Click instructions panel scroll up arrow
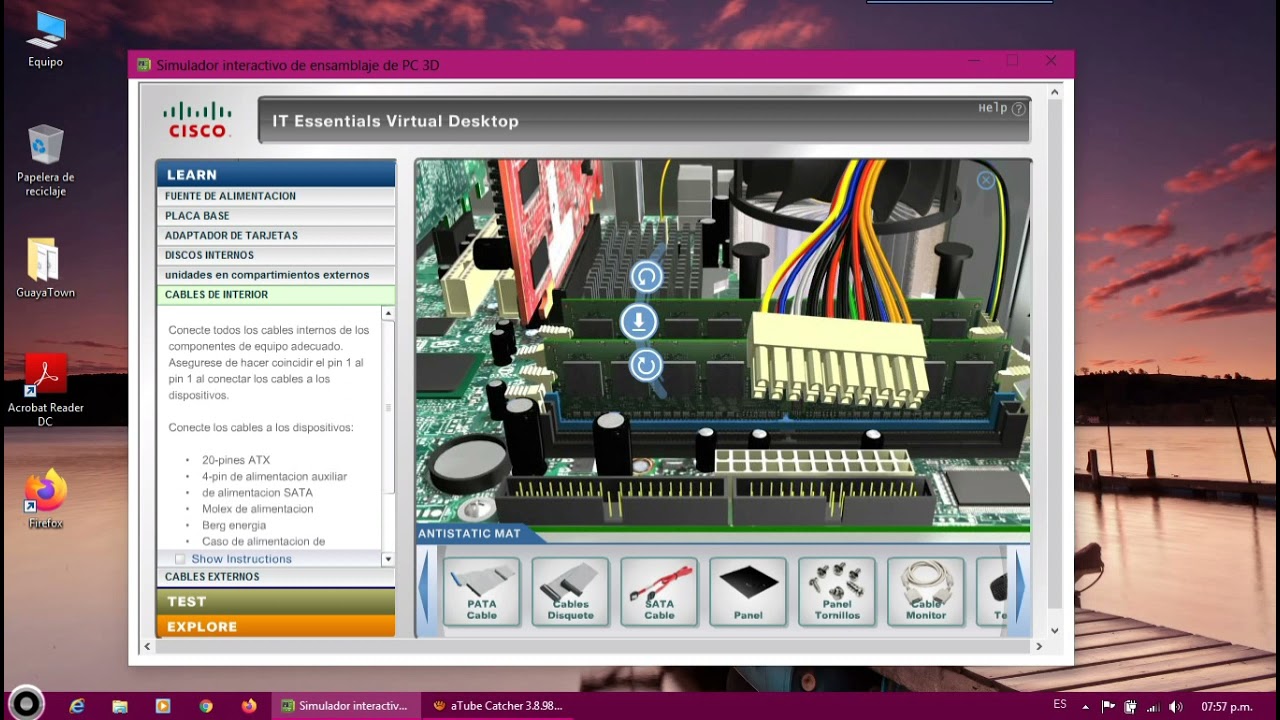Image resolution: width=1280 pixels, height=720 pixels. point(388,314)
